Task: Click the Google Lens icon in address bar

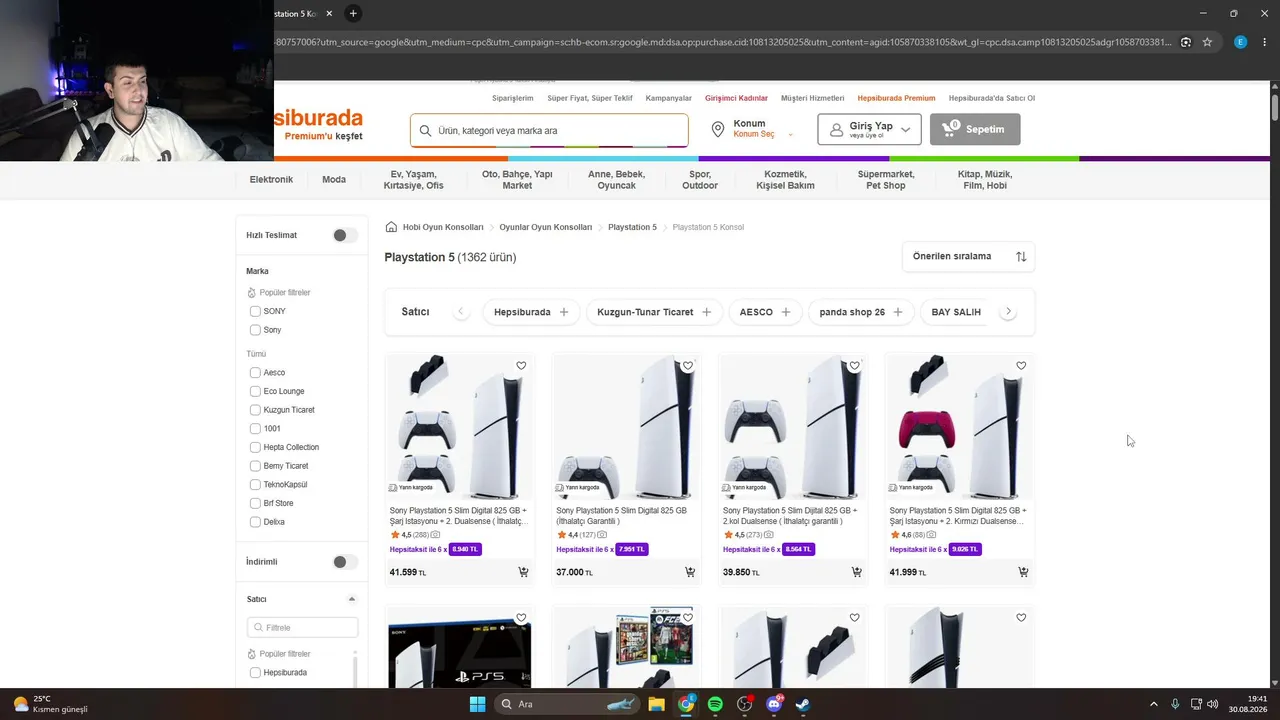Action: pyautogui.click(x=1185, y=42)
